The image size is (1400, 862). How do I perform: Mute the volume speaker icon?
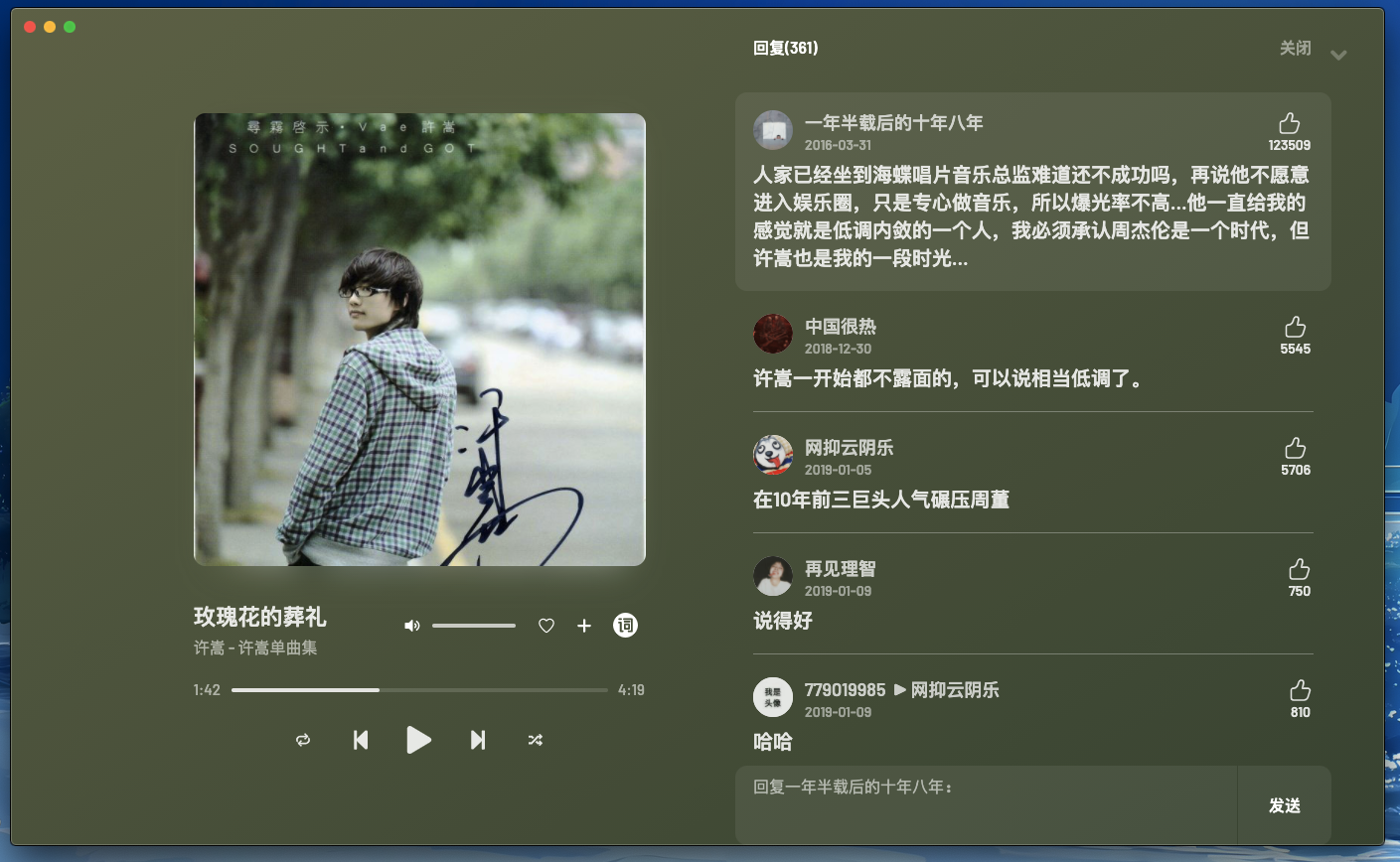pos(412,626)
